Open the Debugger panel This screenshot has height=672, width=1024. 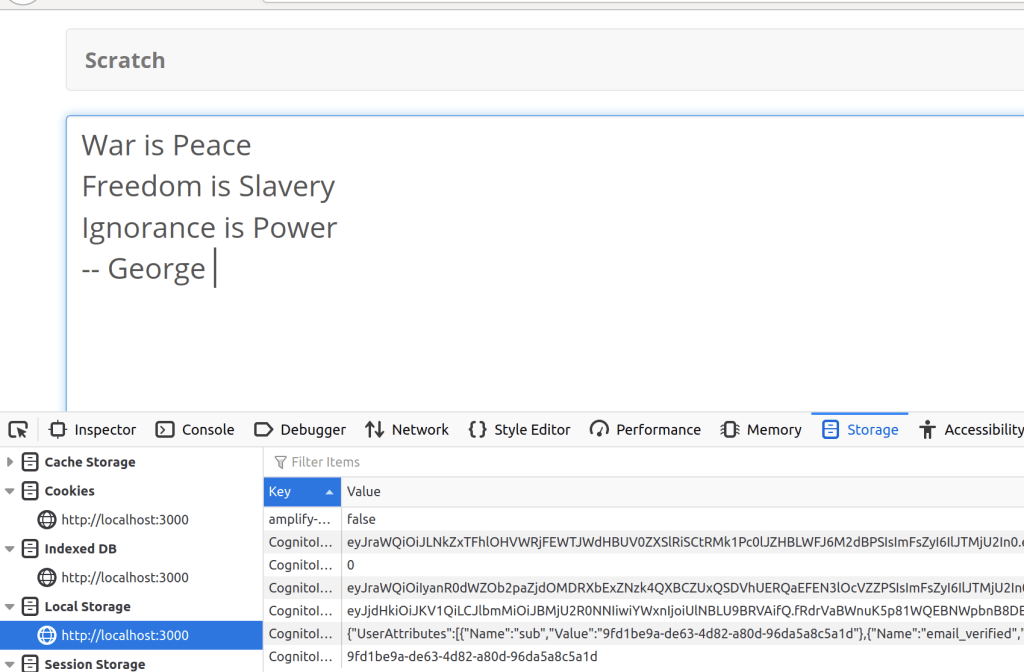[x=300, y=430]
